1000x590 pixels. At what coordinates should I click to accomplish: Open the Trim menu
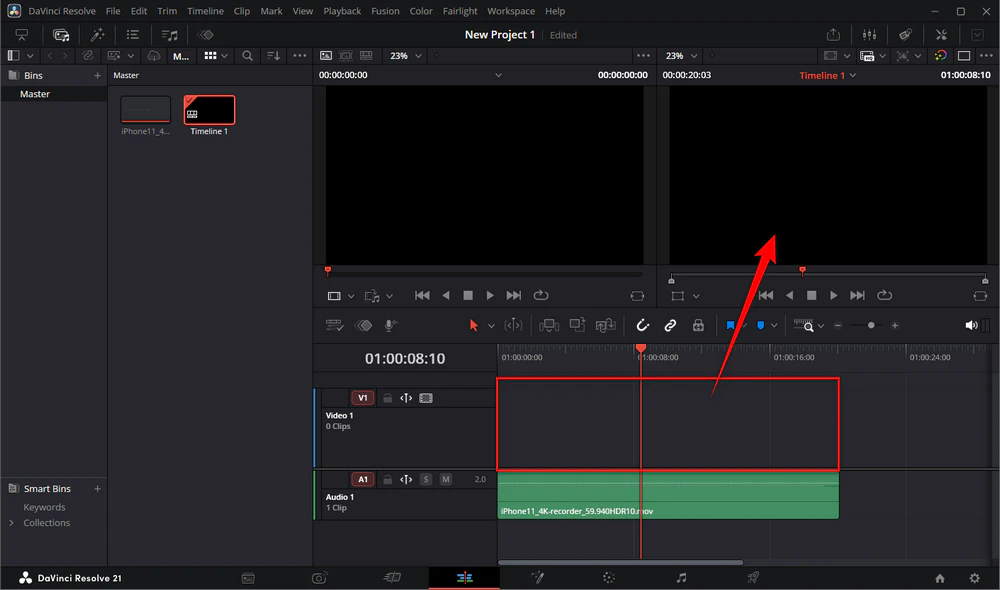click(x=167, y=11)
